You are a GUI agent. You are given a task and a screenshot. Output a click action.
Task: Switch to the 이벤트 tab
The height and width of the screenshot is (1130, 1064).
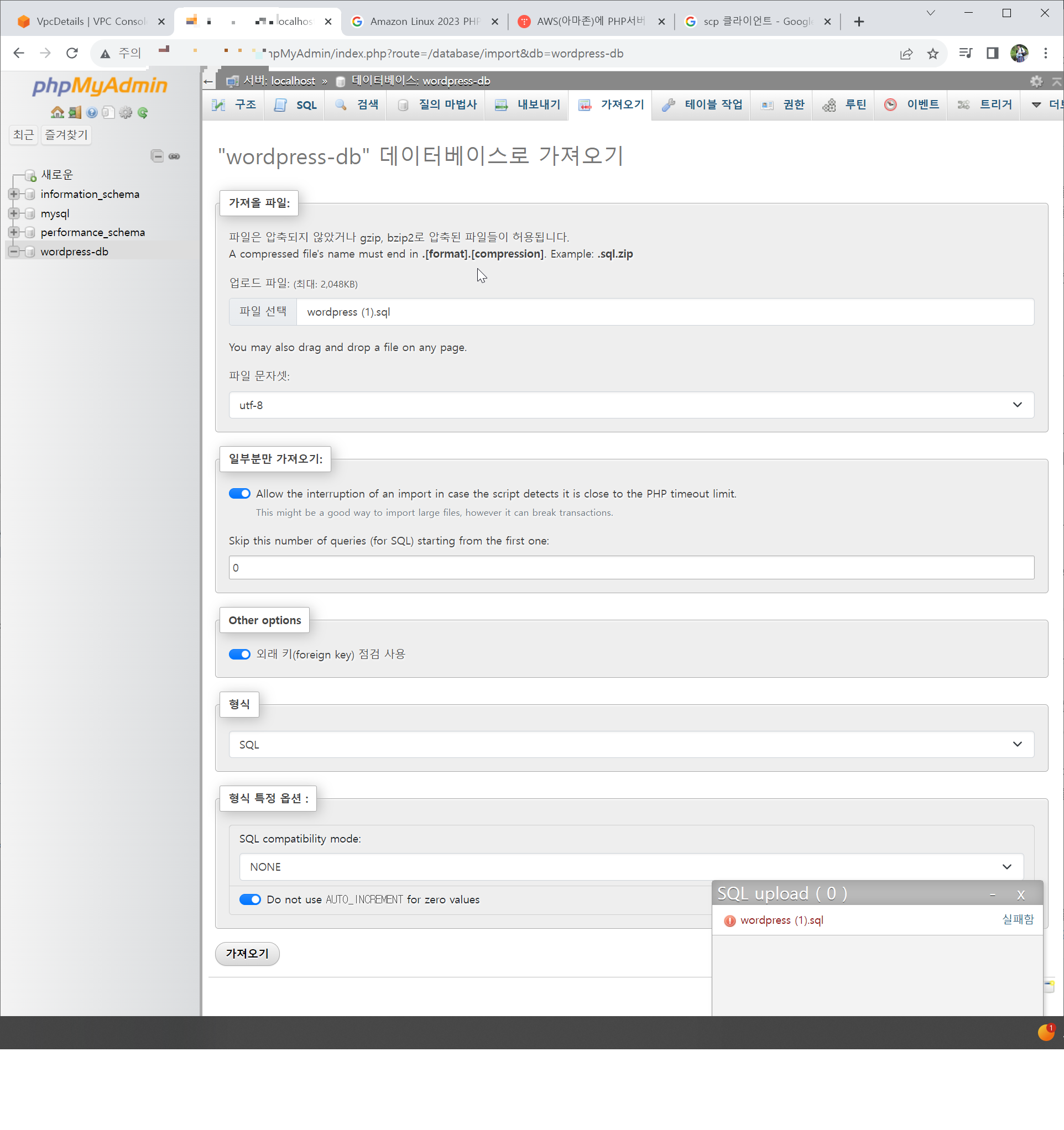[911, 104]
